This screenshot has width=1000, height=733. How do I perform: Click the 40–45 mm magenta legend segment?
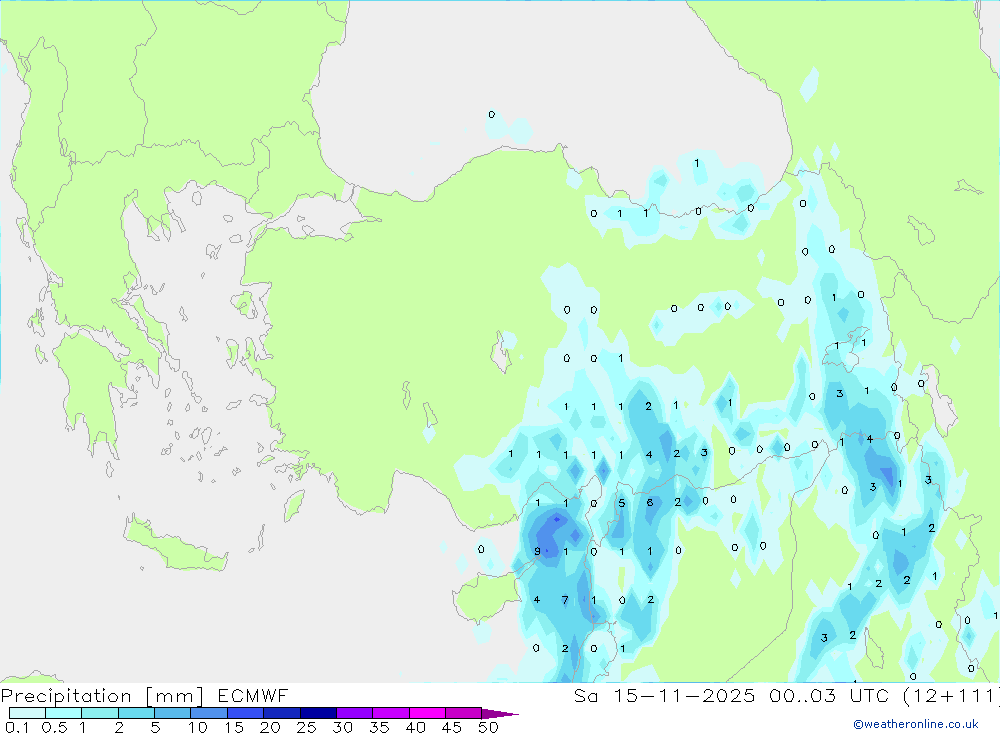click(427, 713)
